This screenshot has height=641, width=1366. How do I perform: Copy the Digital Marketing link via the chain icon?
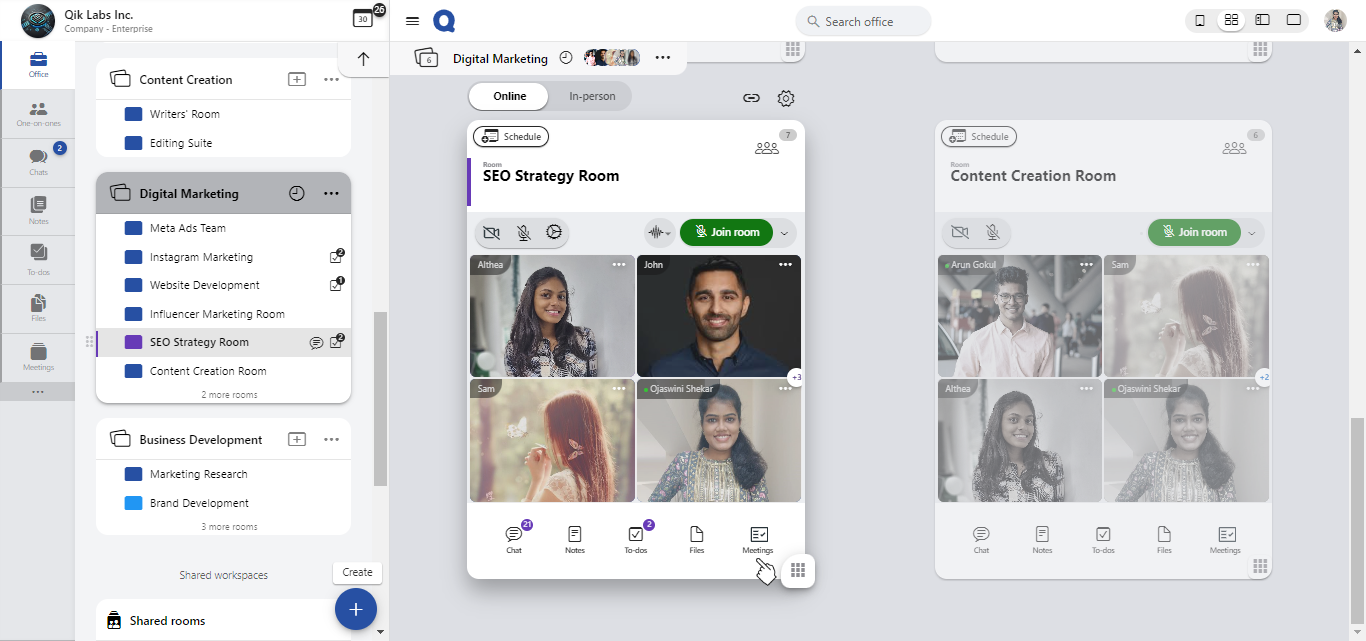click(x=751, y=98)
